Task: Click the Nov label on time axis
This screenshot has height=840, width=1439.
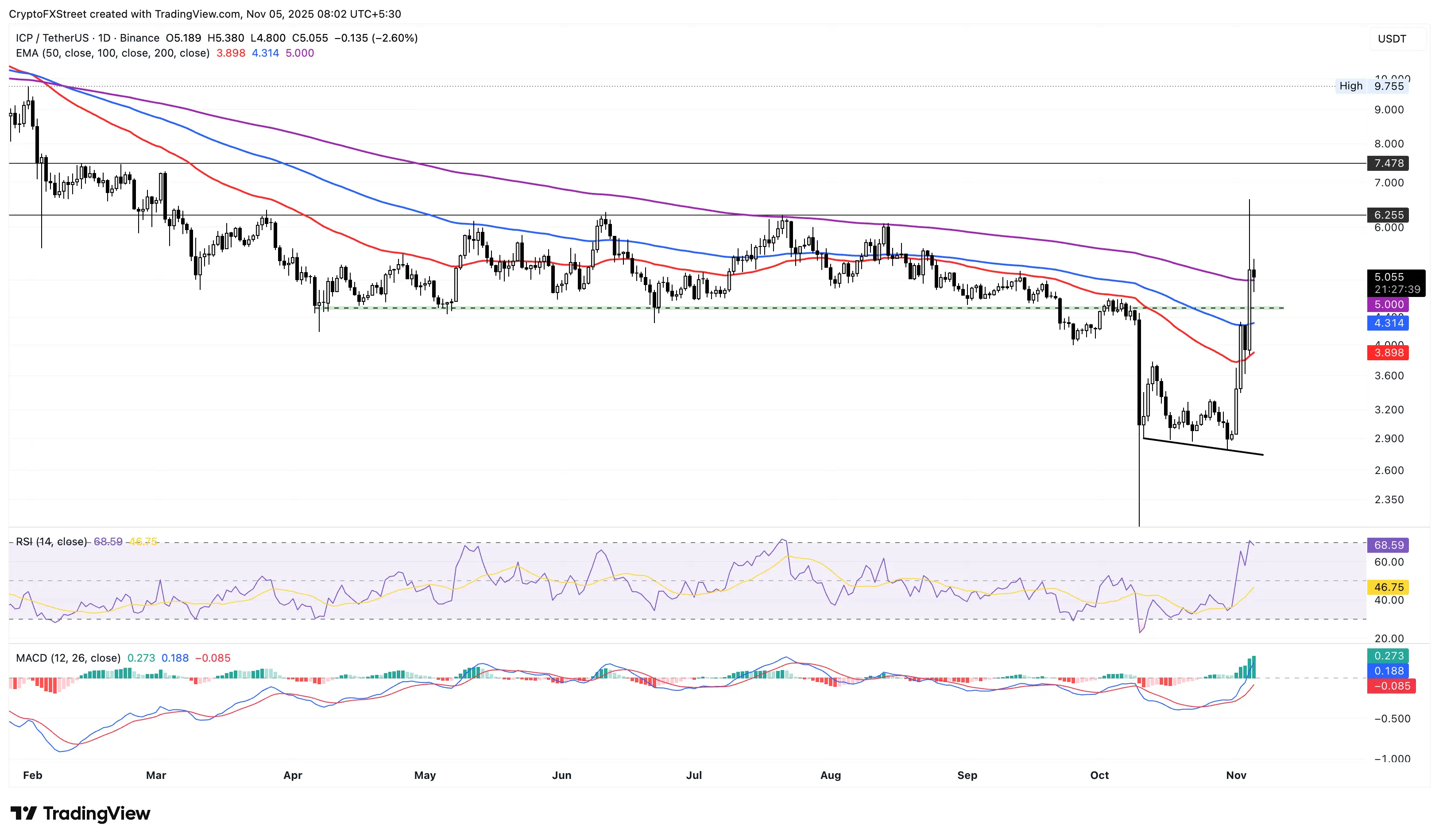Action: click(1237, 775)
